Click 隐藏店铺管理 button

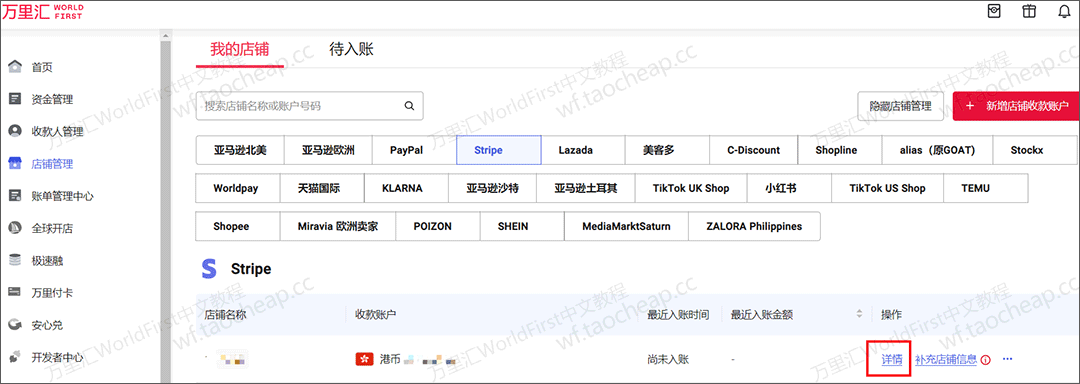point(900,106)
